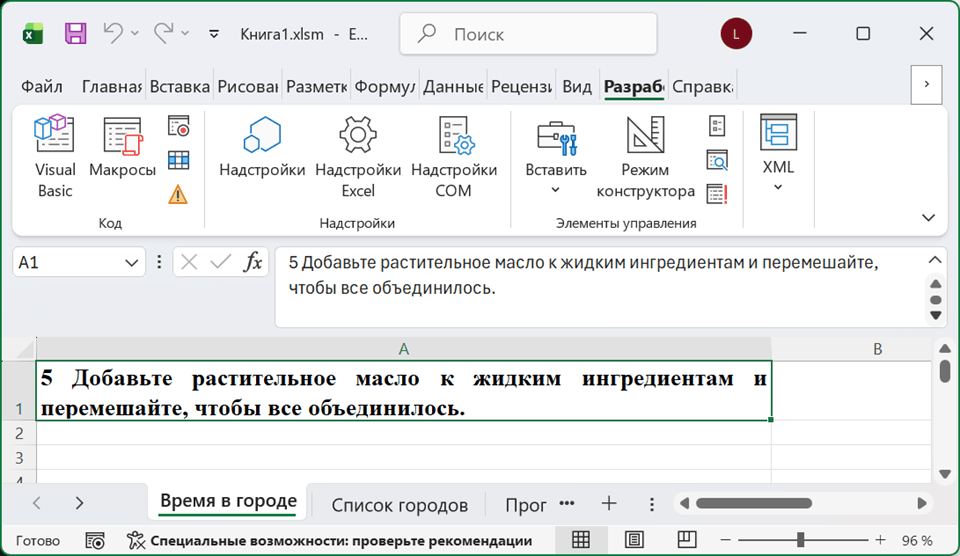Open Специальные возможности accessibility recommendations
The image size is (960, 556).
pyautogui.click(x=329, y=541)
